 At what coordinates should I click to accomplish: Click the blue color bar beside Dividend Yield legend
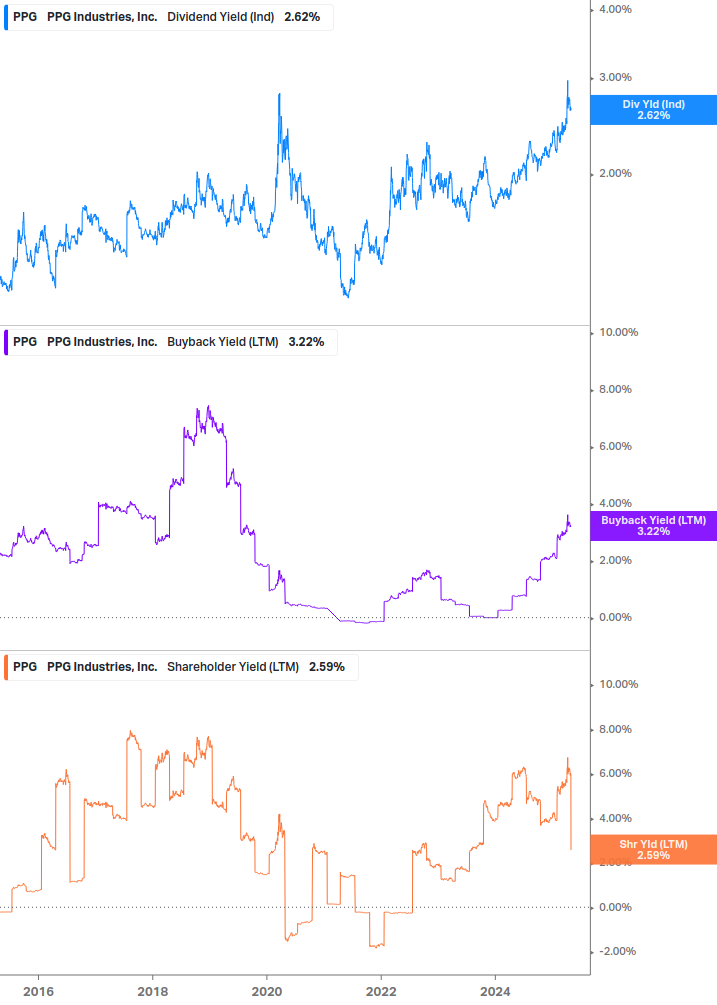tap(6, 17)
